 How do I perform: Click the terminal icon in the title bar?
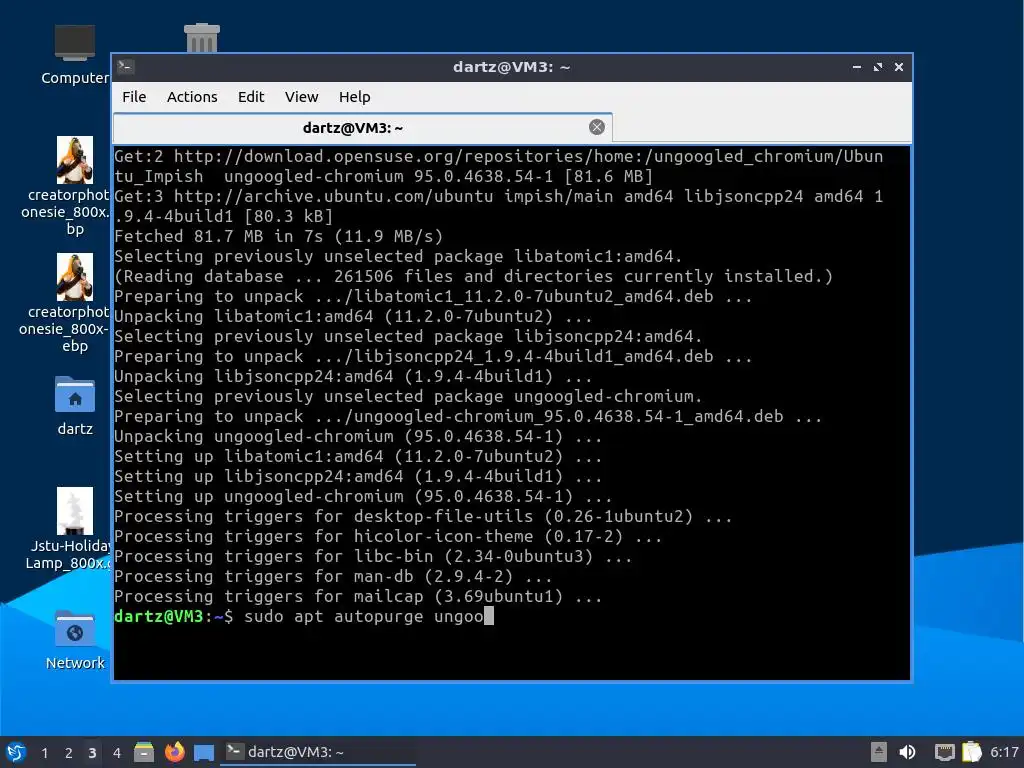[x=126, y=67]
